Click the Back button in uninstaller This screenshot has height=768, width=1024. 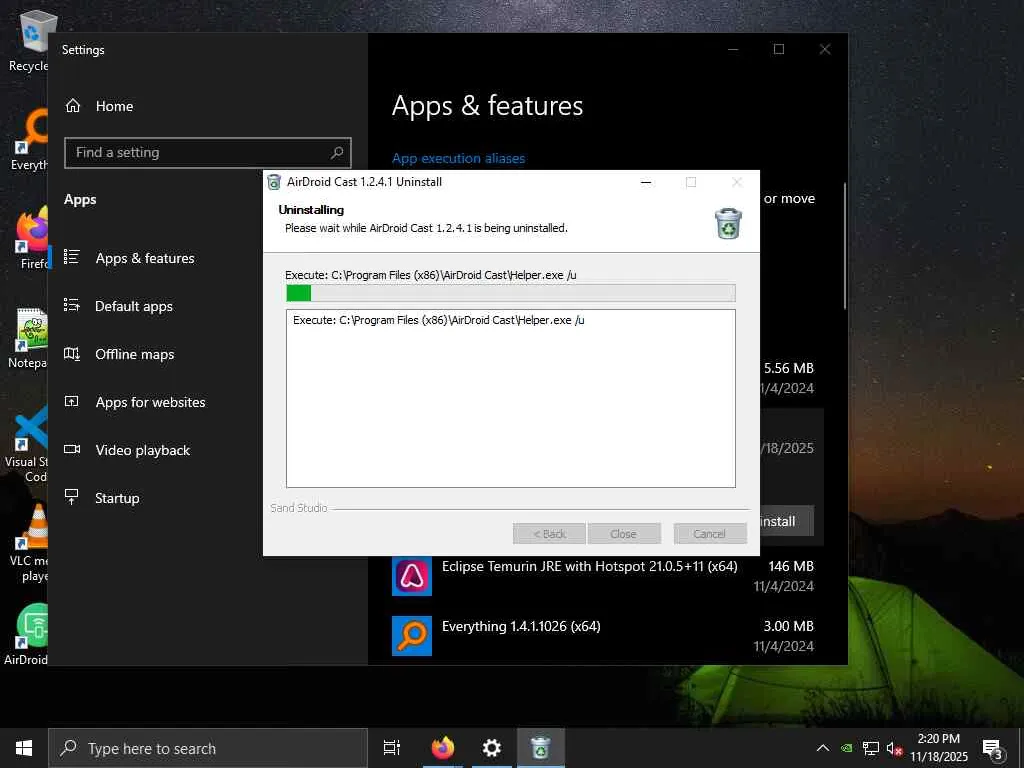pyautogui.click(x=549, y=534)
